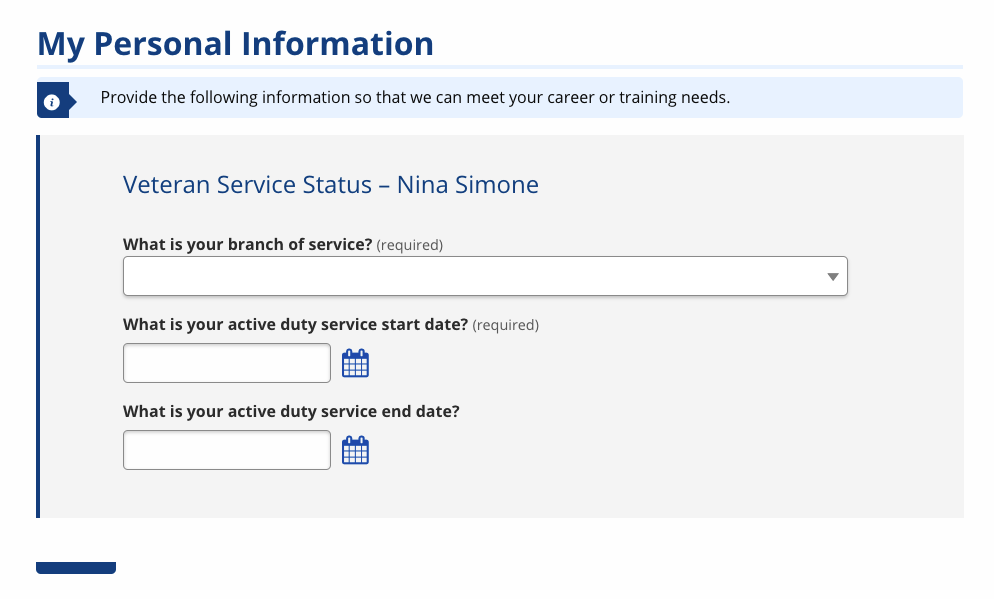Viewport: 994px width, 599px height.
Task: Click 'What is your branch of service?' label
Action: click(x=247, y=244)
